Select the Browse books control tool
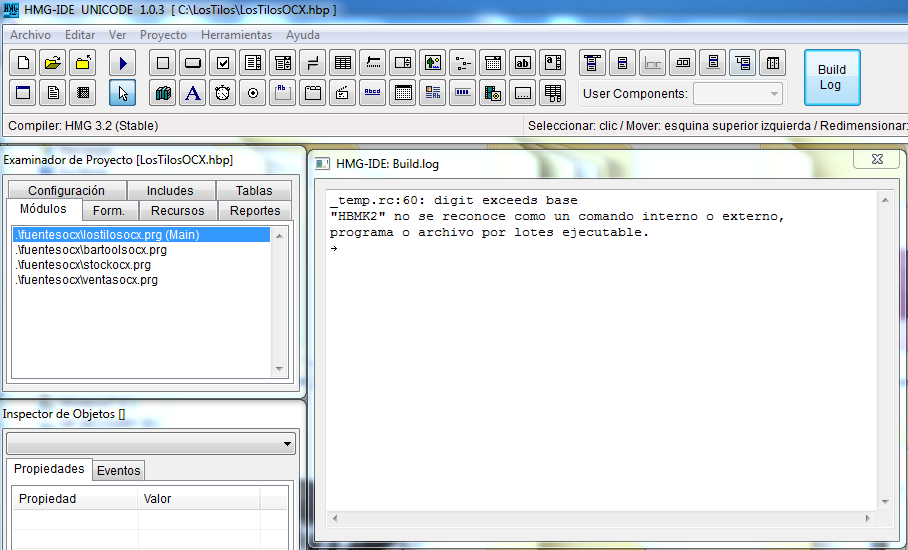The image size is (908, 550). (x=163, y=93)
